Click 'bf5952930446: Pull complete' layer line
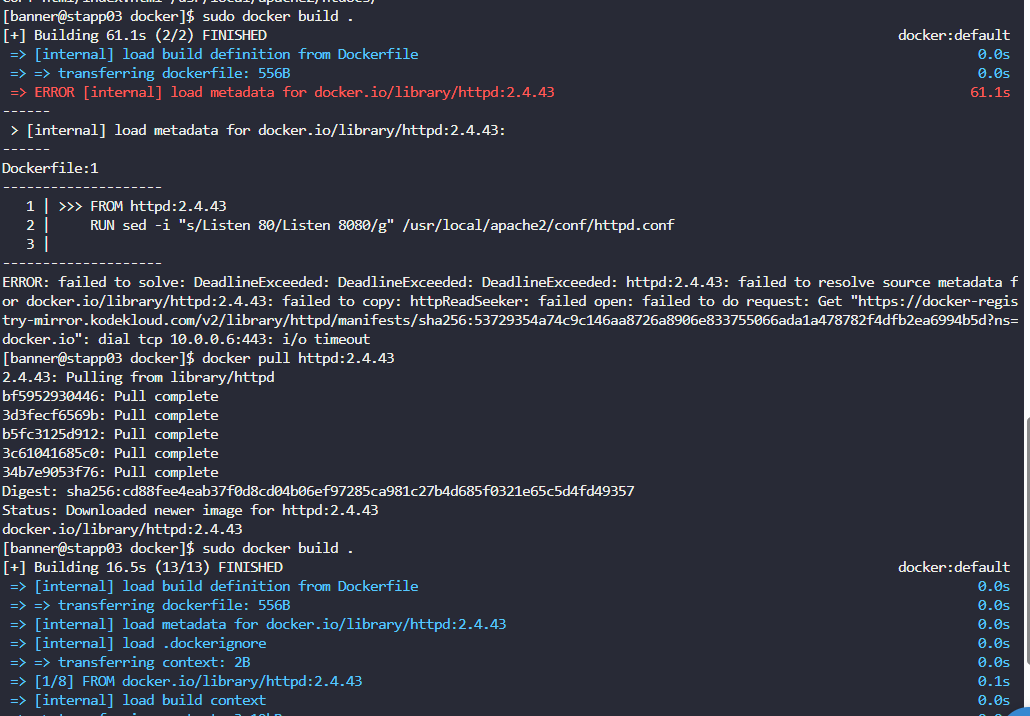The width and height of the screenshot is (1030, 716). [110, 396]
